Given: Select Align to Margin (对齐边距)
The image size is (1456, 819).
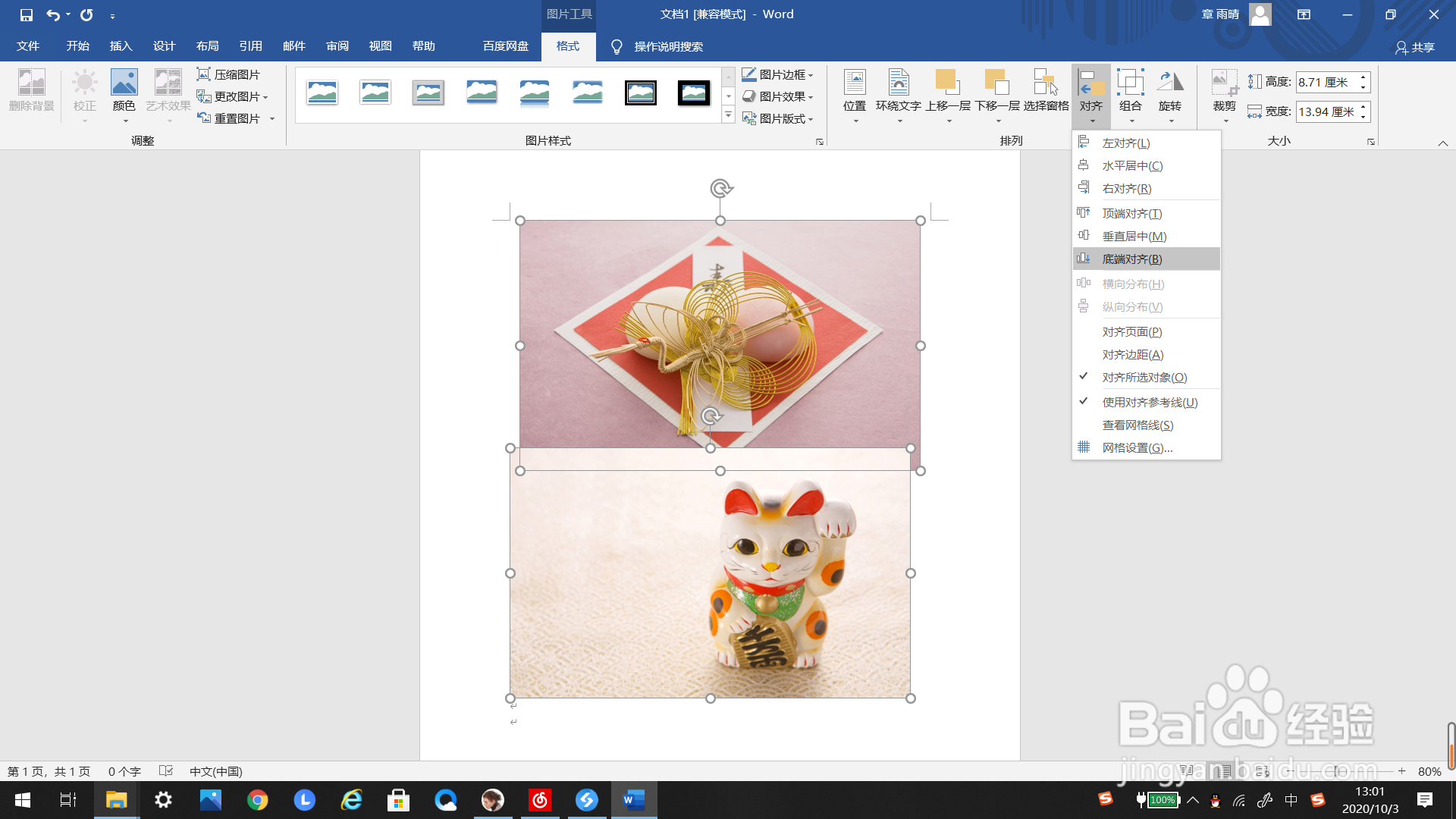Looking at the screenshot, I should [x=1146, y=354].
